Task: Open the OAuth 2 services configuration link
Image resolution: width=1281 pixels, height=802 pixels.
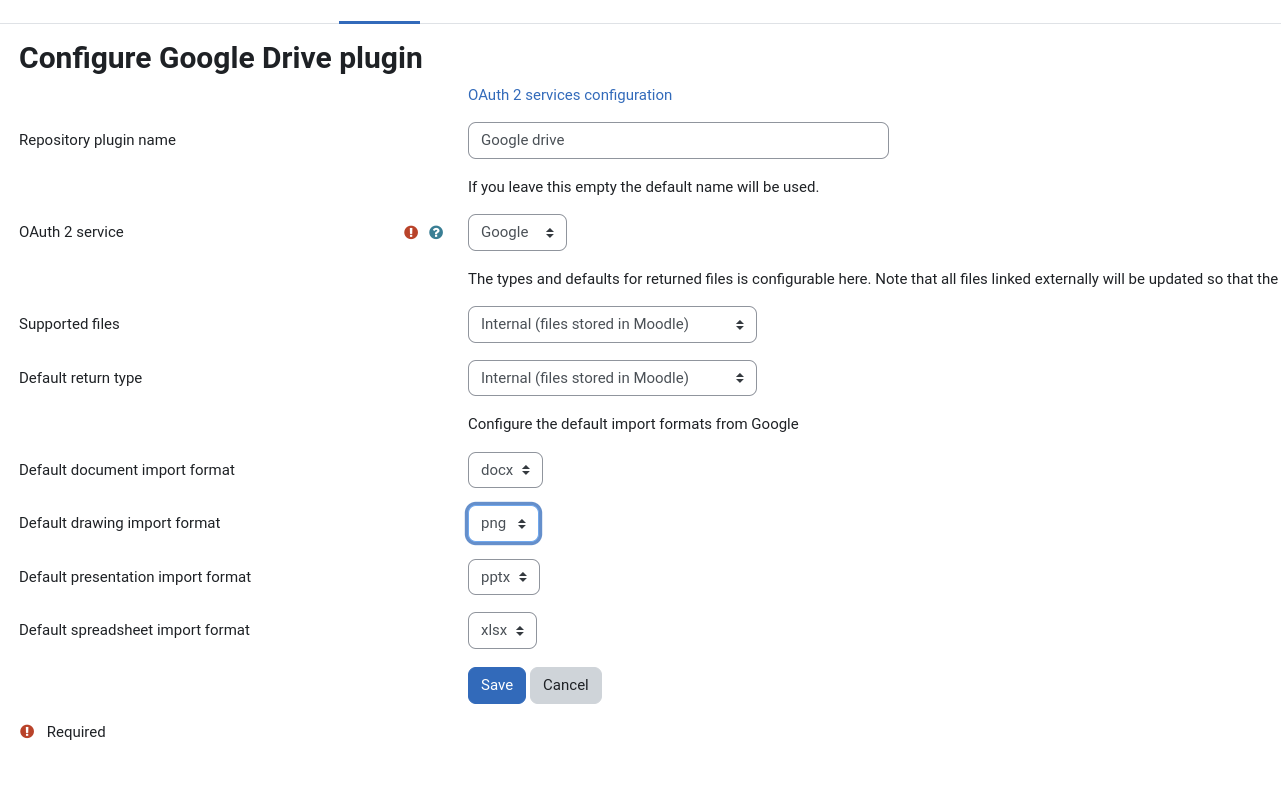Action: click(x=570, y=95)
